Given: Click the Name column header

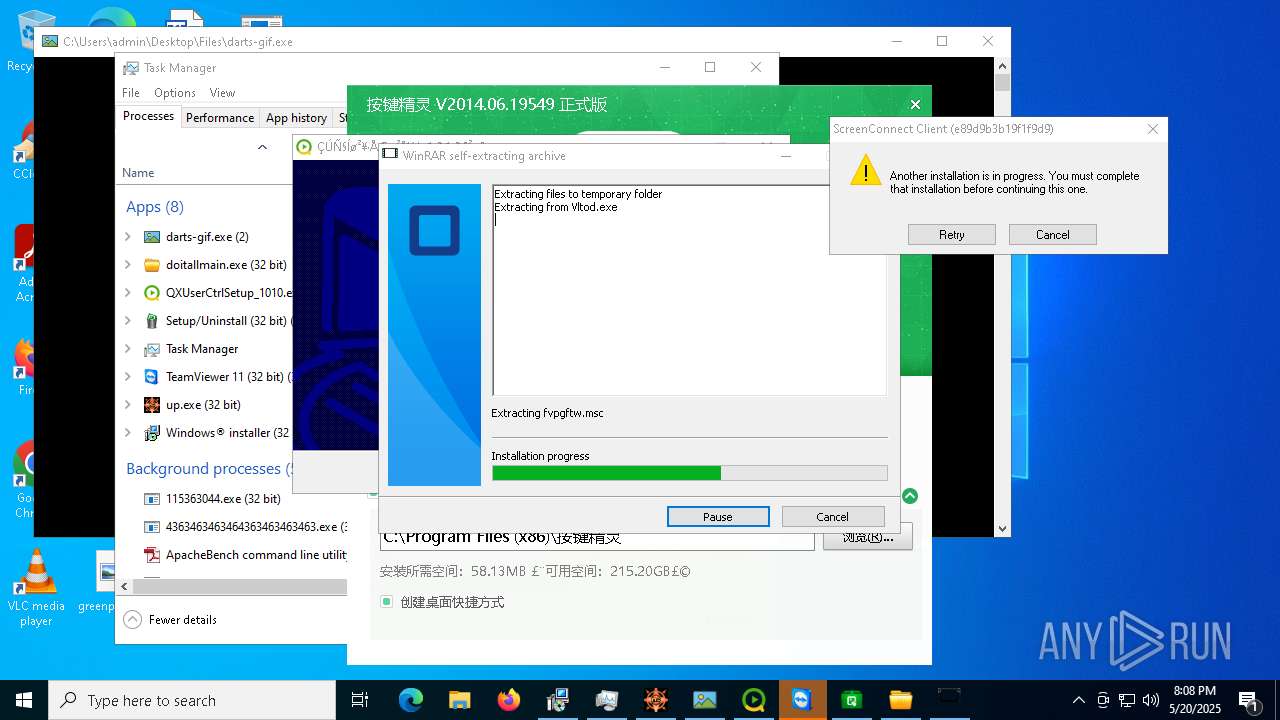Looking at the screenshot, I should [x=138, y=173].
